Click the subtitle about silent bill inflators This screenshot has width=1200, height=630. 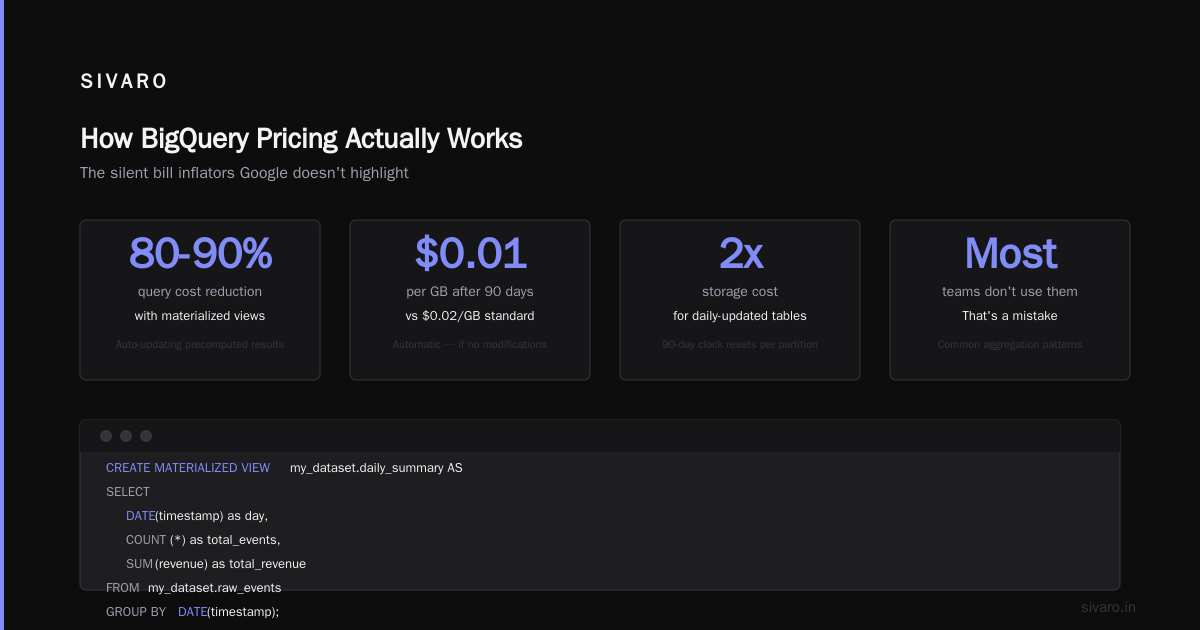[244, 173]
